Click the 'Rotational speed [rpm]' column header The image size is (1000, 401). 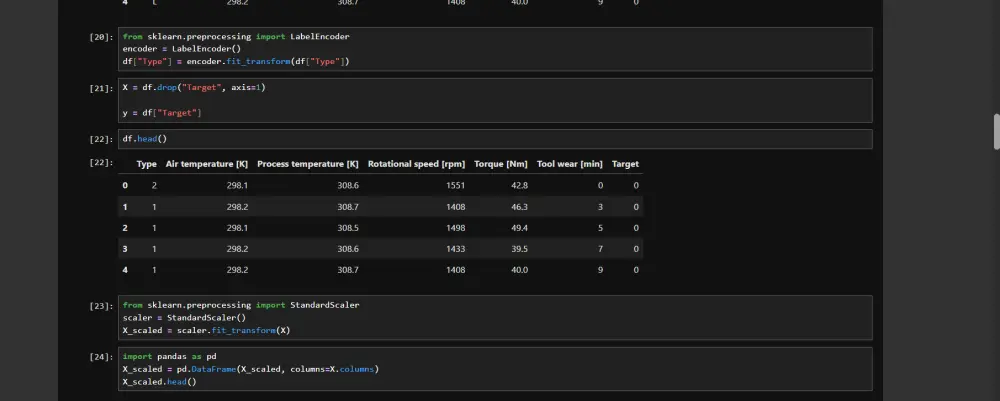pos(416,164)
